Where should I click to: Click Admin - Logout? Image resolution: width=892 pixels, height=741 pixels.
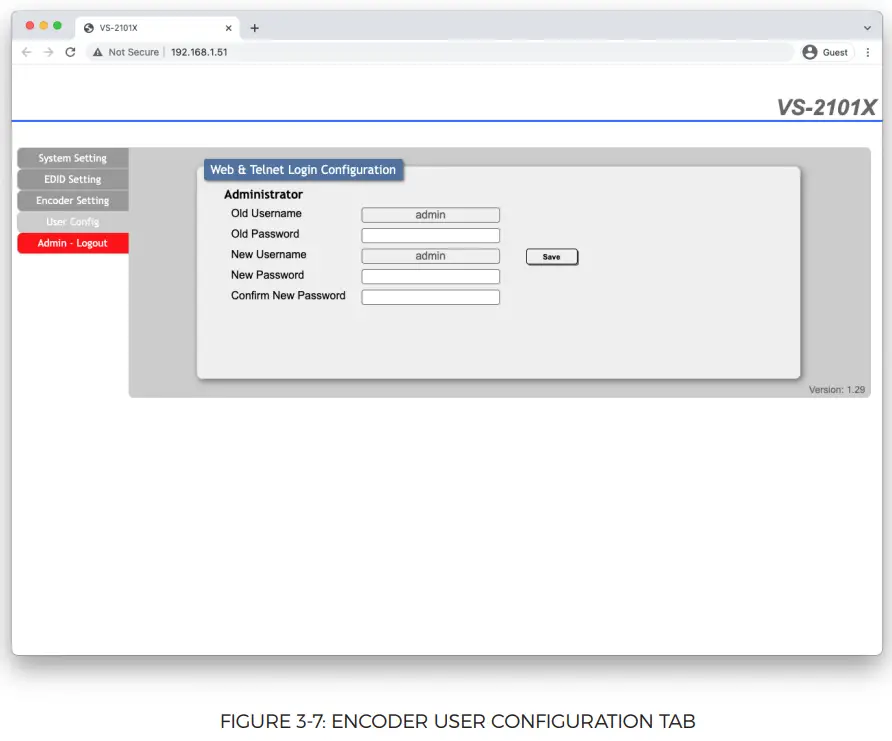73,243
